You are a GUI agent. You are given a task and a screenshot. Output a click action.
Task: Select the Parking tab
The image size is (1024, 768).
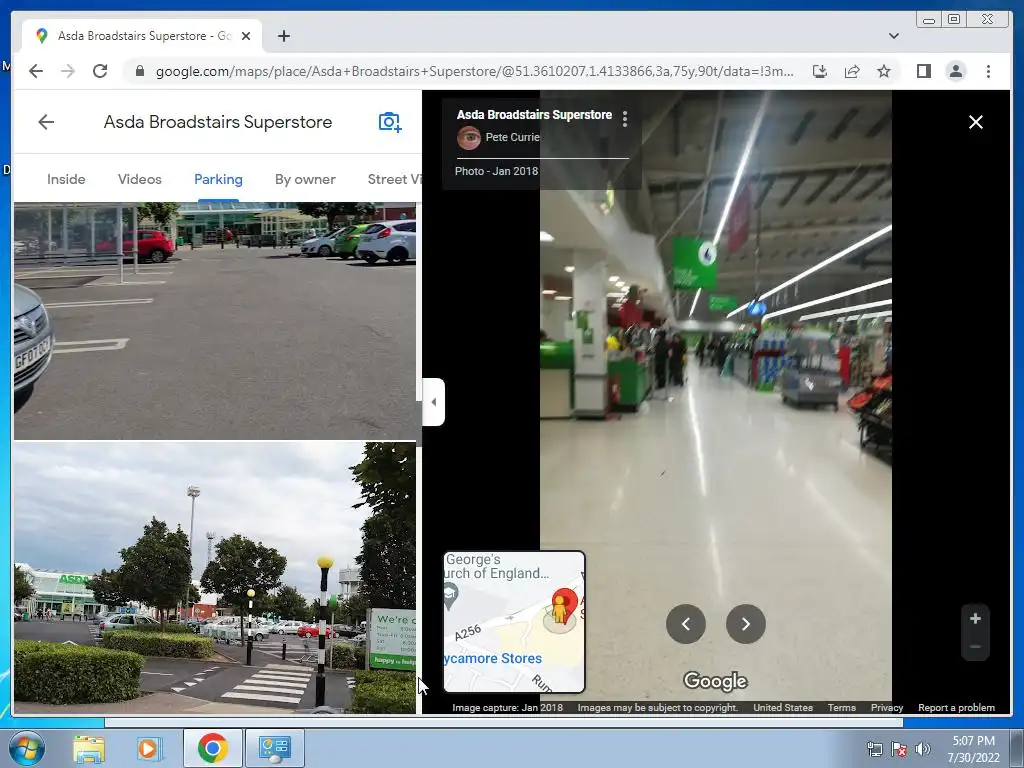[218, 179]
